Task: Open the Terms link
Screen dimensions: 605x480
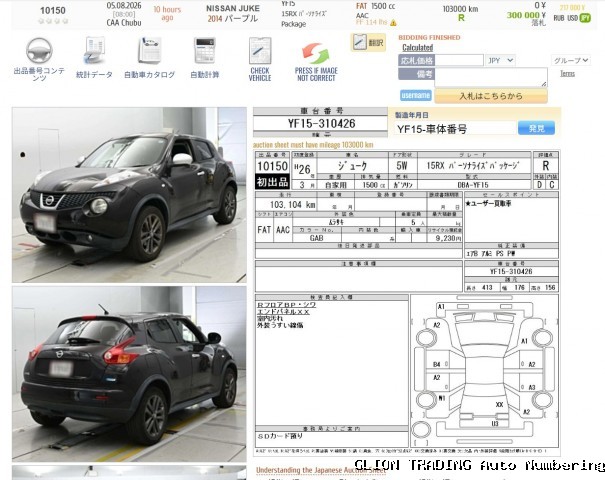Action: point(567,74)
